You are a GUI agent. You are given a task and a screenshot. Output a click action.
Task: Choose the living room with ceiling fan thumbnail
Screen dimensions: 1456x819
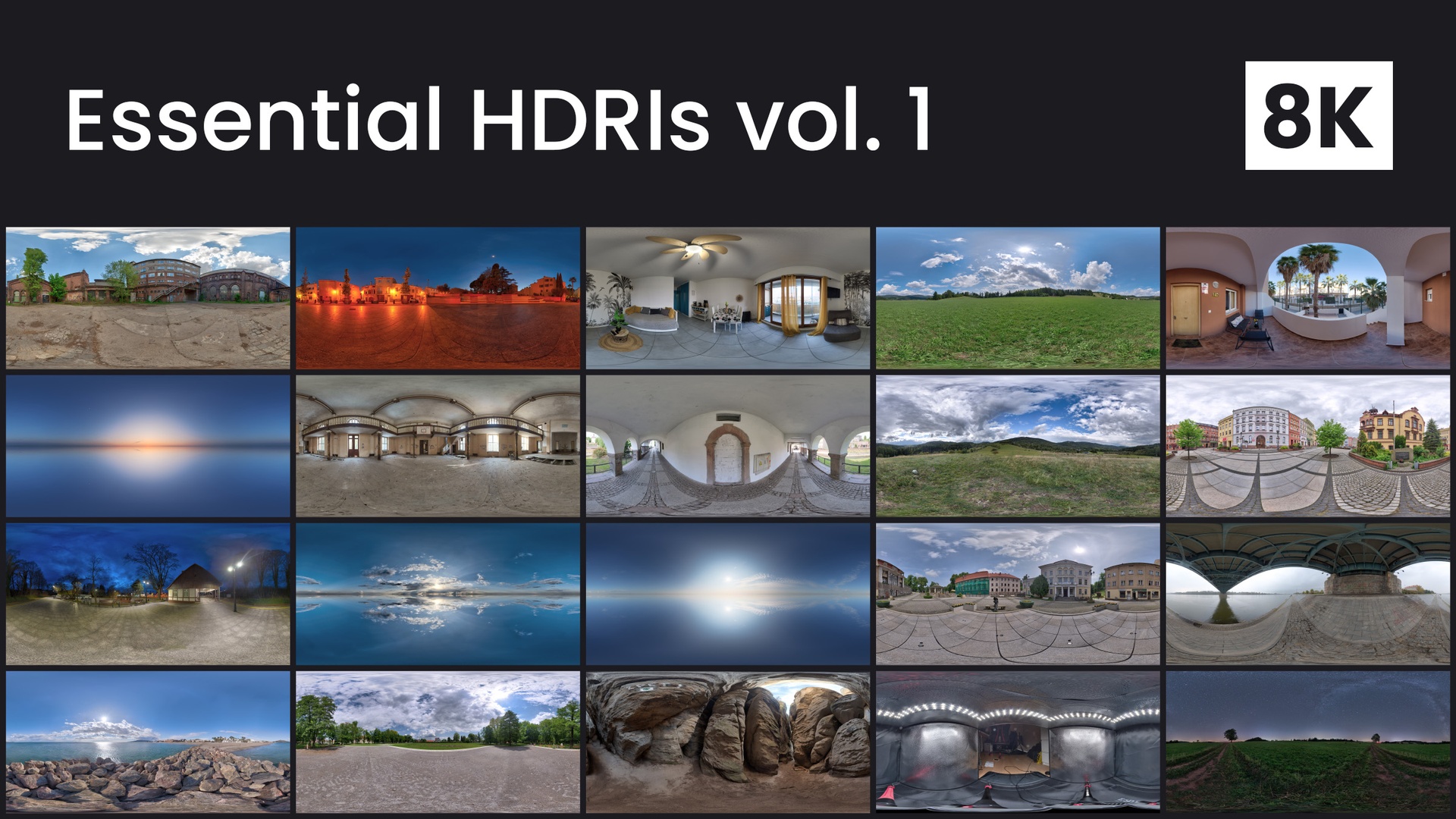(728, 298)
